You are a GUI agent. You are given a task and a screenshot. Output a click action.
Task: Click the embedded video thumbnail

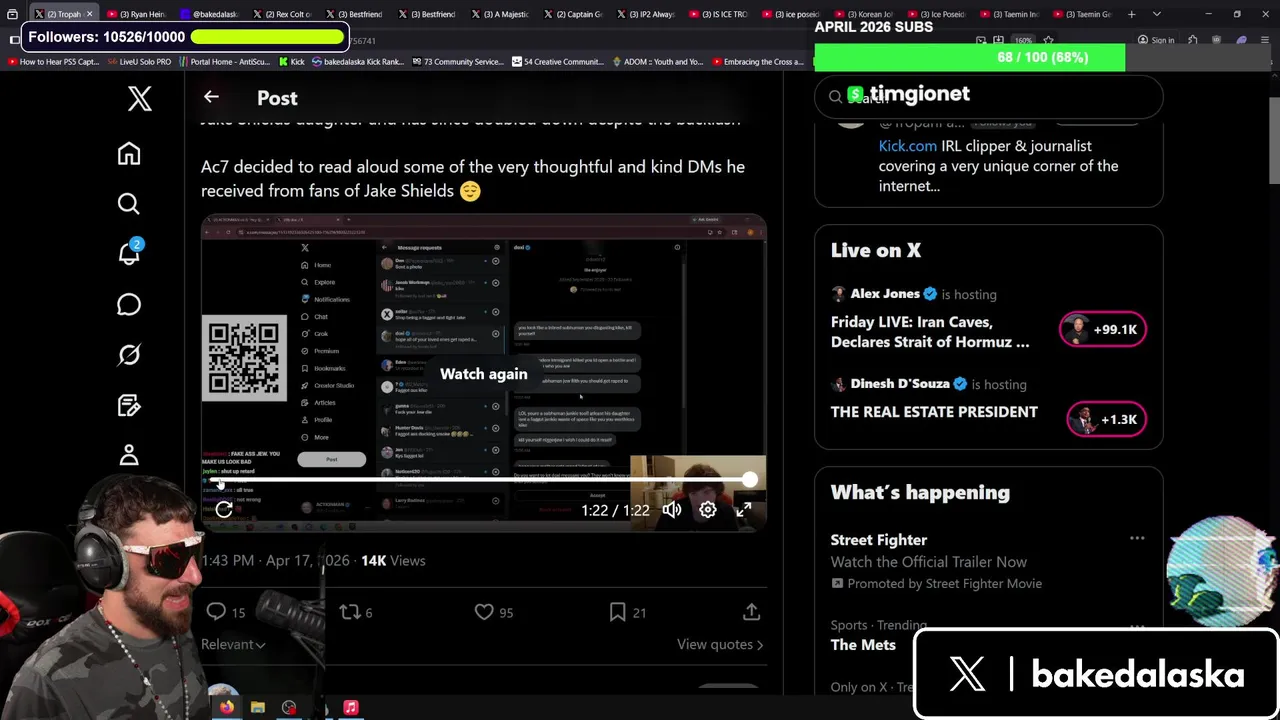click(x=484, y=373)
